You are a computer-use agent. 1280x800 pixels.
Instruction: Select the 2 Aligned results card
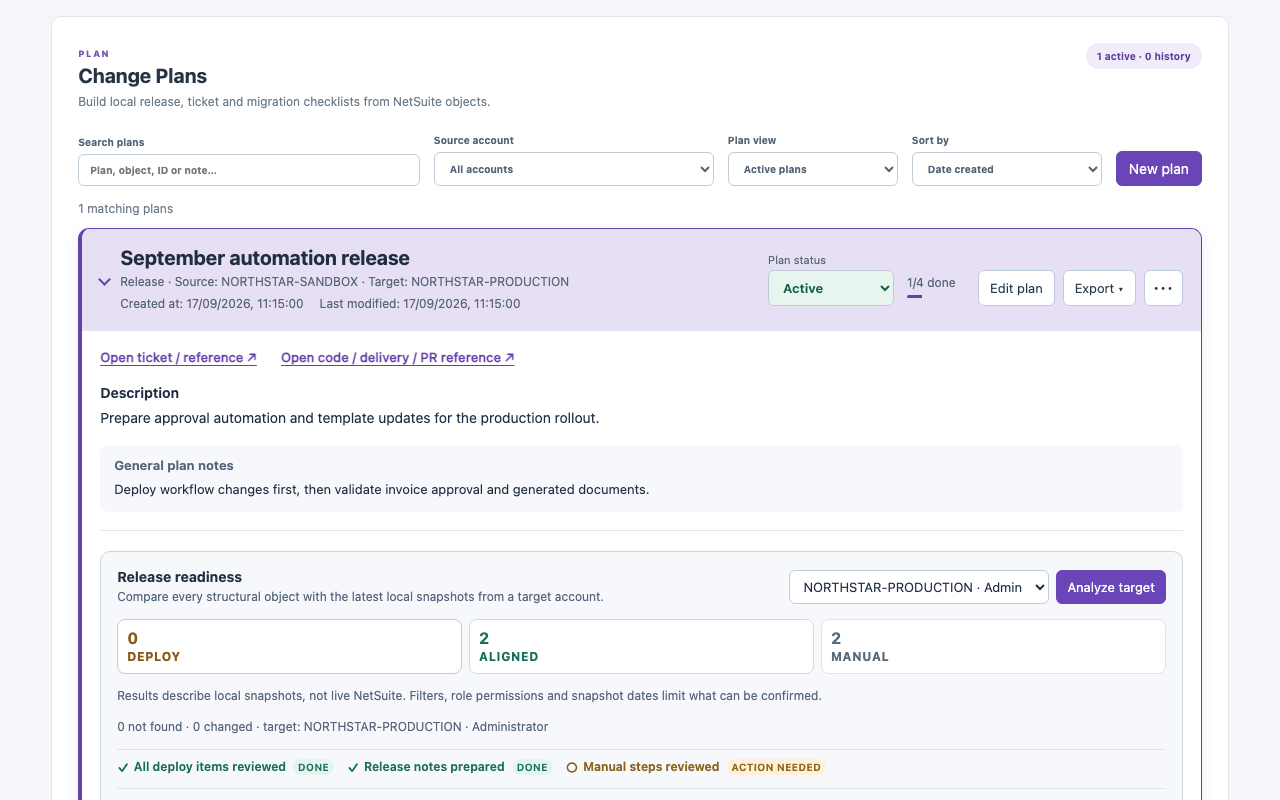click(641, 646)
